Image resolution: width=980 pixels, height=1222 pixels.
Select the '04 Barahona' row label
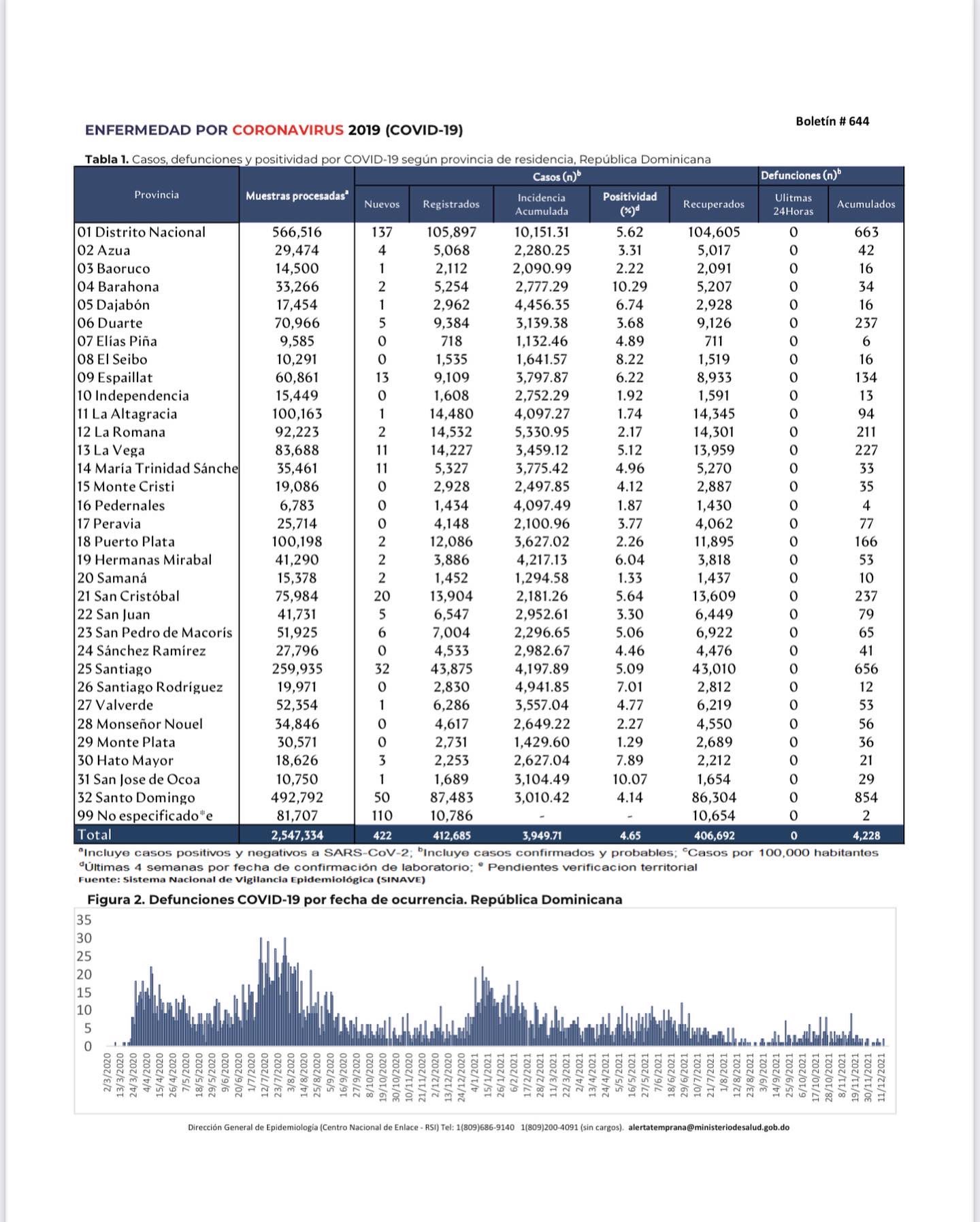(118, 287)
